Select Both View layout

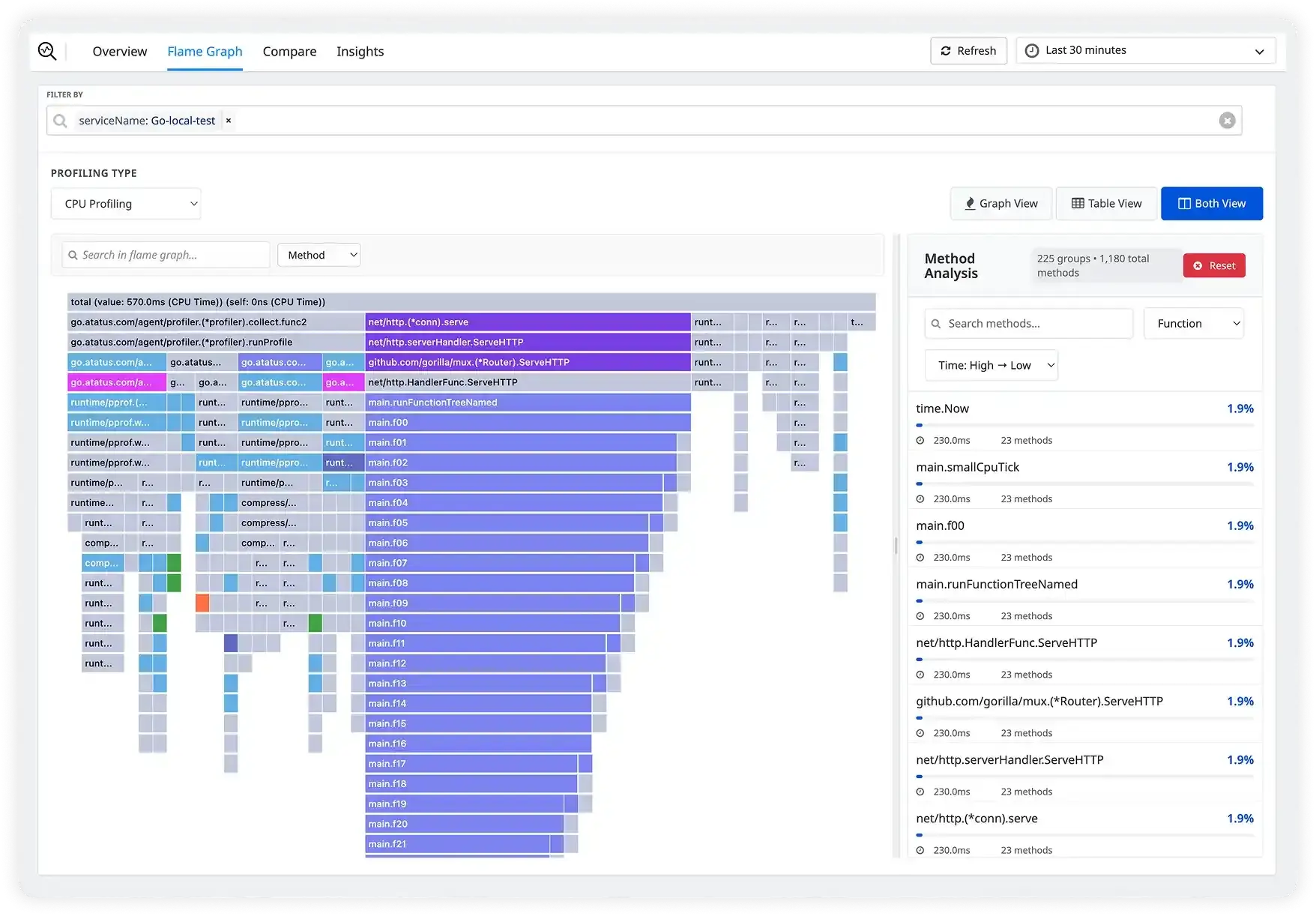(1211, 204)
